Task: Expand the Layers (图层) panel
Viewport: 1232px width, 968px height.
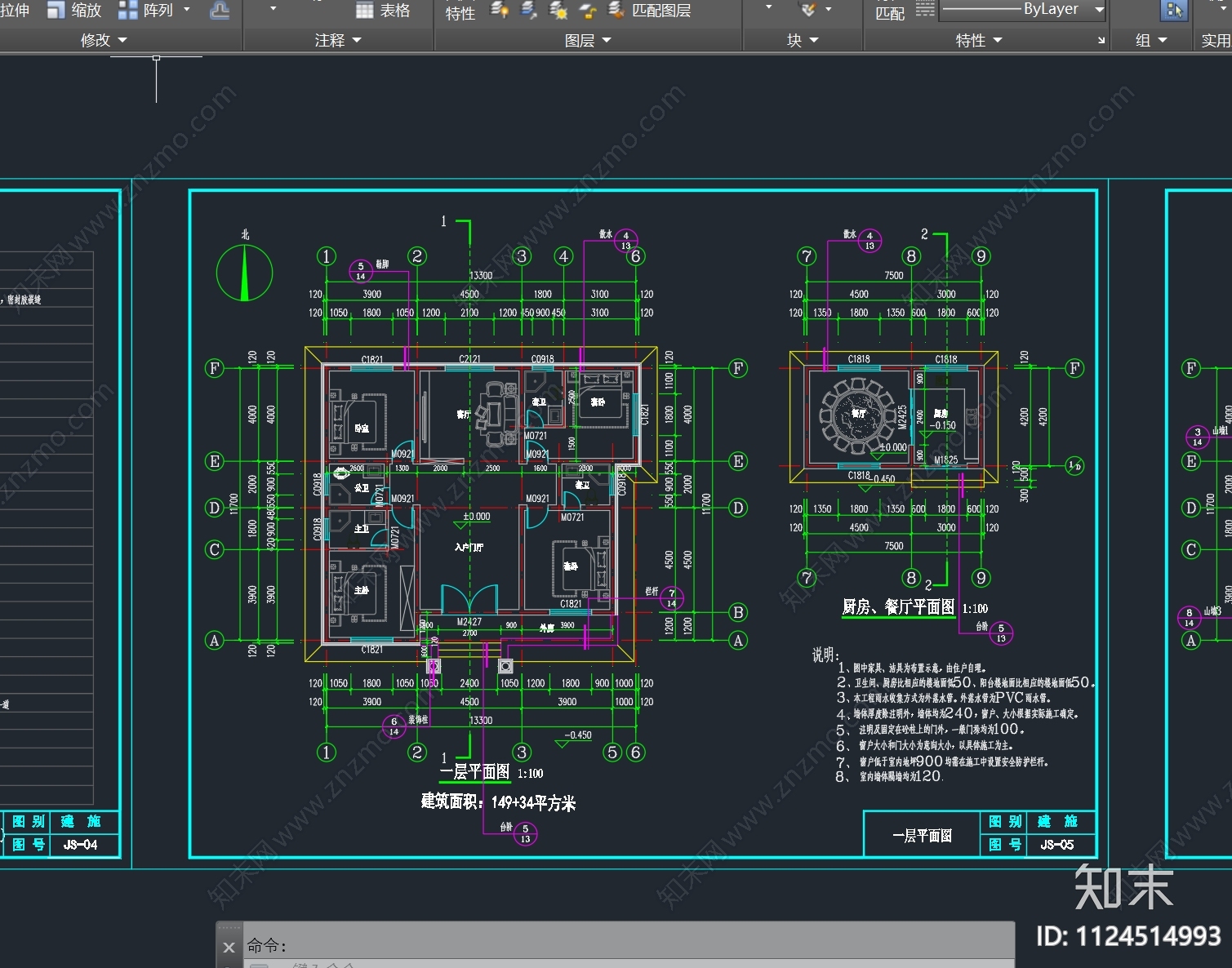Action: click(588, 40)
